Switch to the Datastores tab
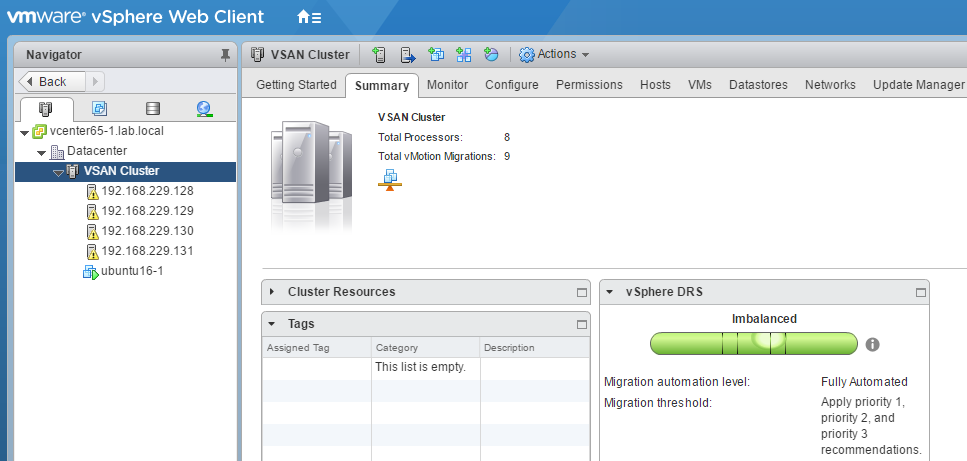 (x=758, y=85)
